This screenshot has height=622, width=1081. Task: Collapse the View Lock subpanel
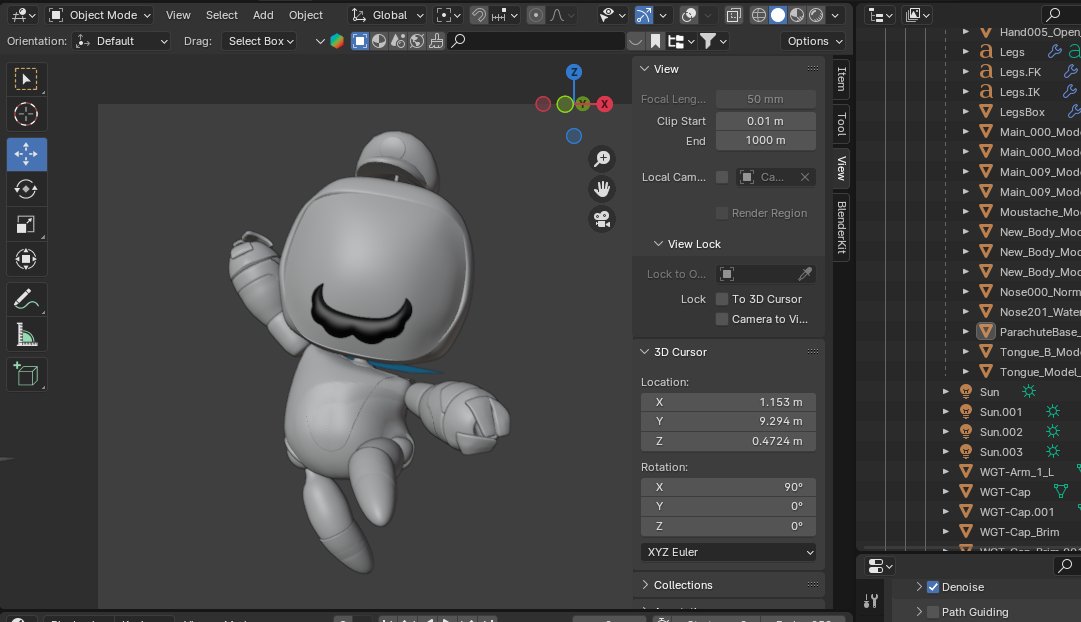[658, 243]
